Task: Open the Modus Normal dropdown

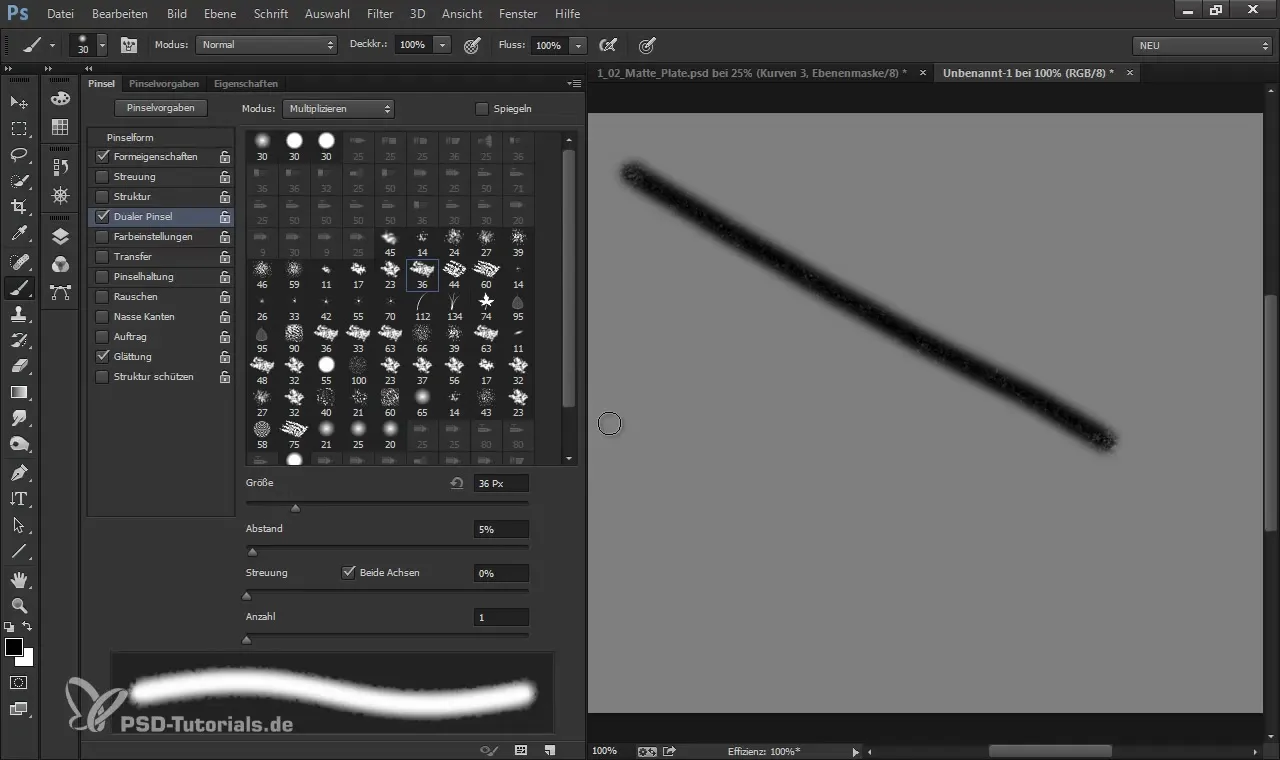Action: click(267, 45)
